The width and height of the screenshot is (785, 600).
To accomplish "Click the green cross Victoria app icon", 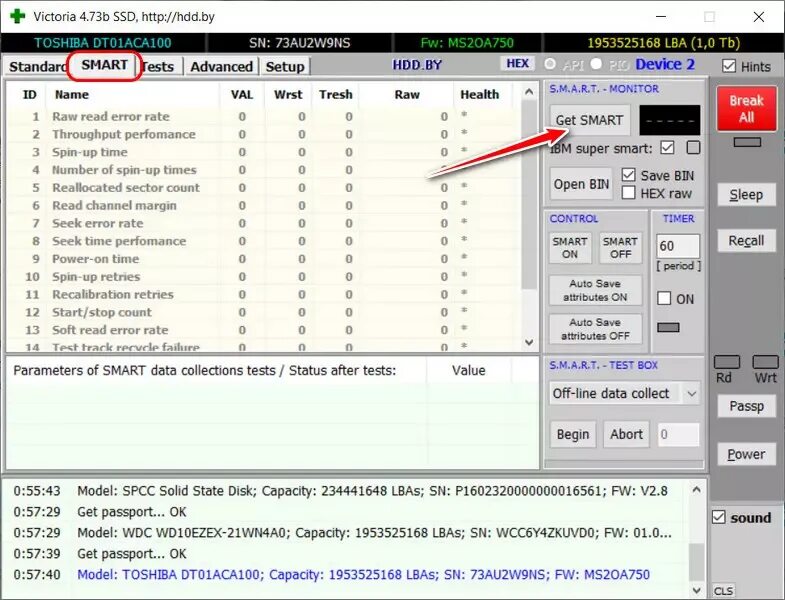I will click(x=17, y=16).
